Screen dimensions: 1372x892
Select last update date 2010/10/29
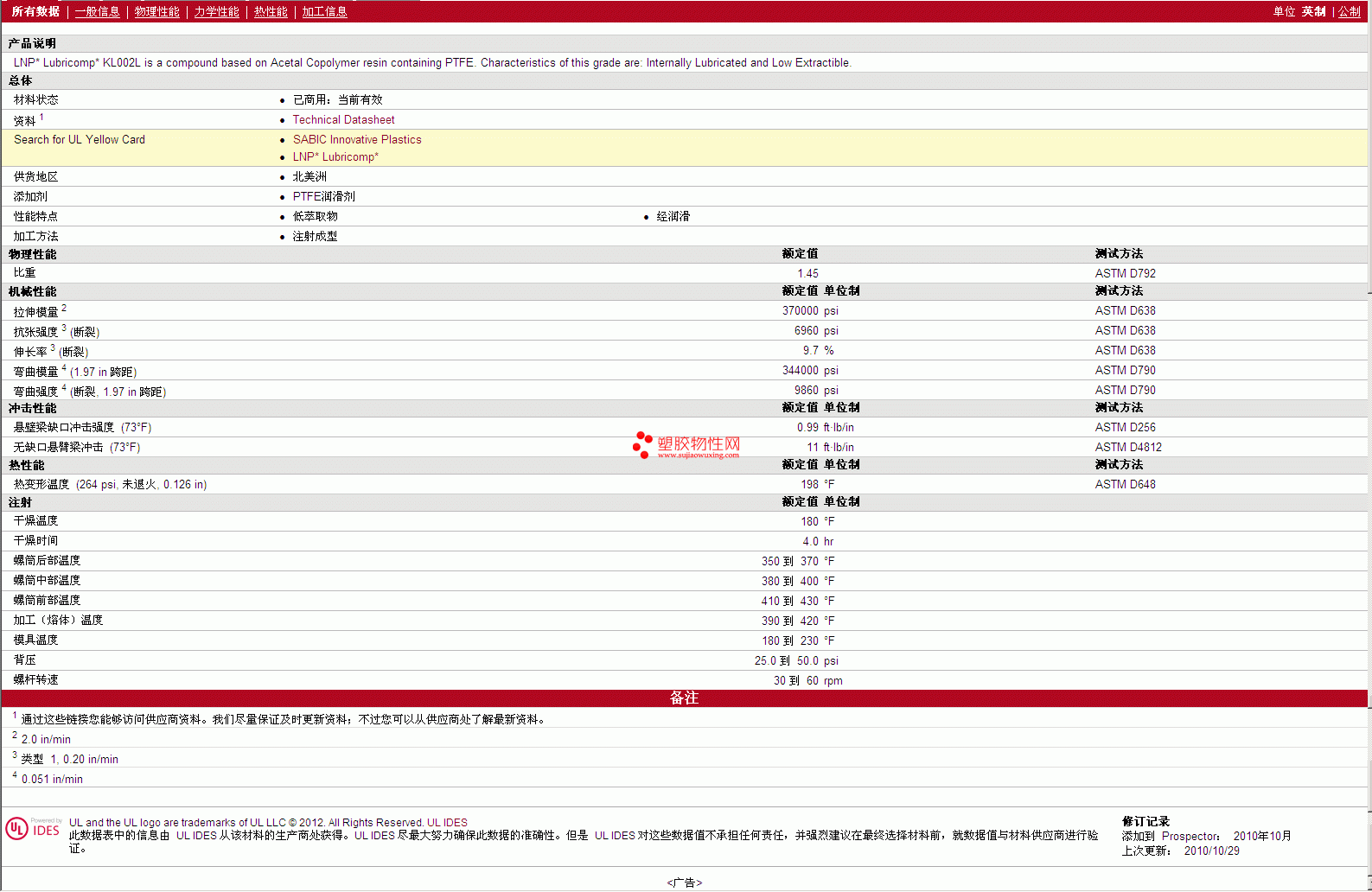click(x=1211, y=851)
